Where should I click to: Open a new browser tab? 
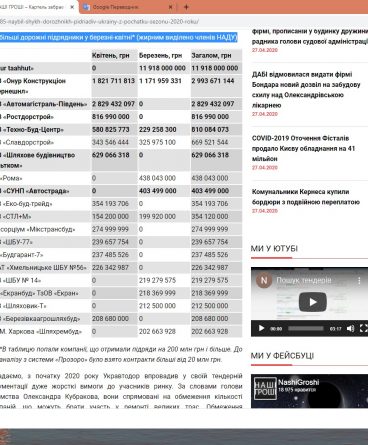186,7
